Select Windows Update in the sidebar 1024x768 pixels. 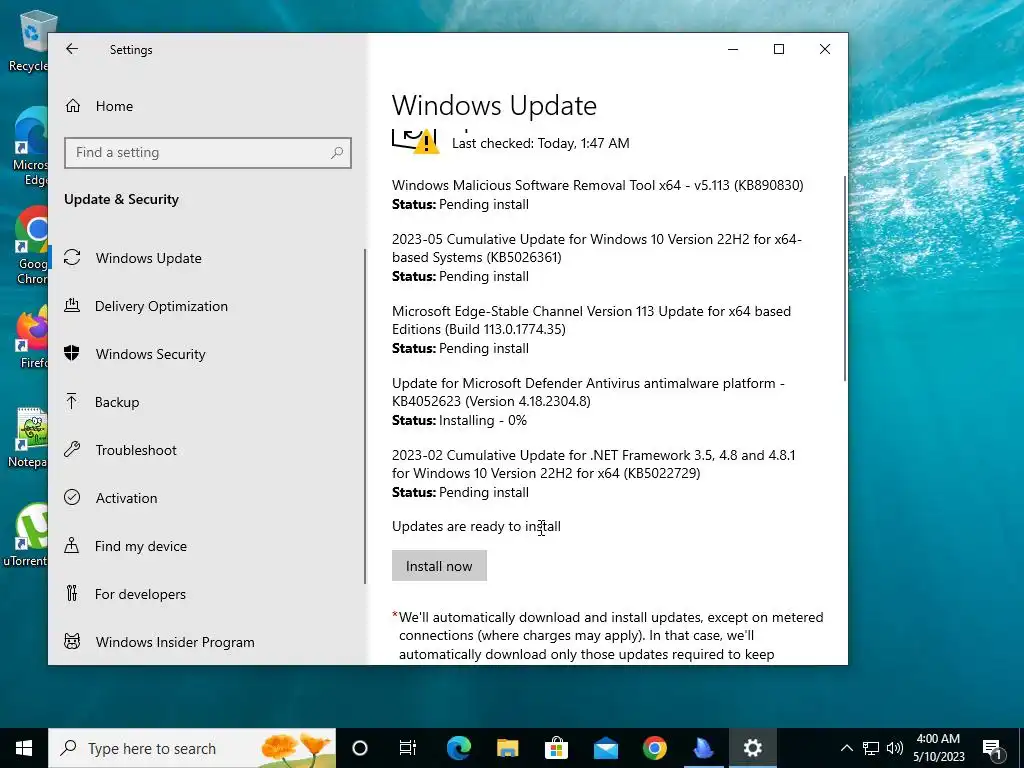(x=133, y=258)
